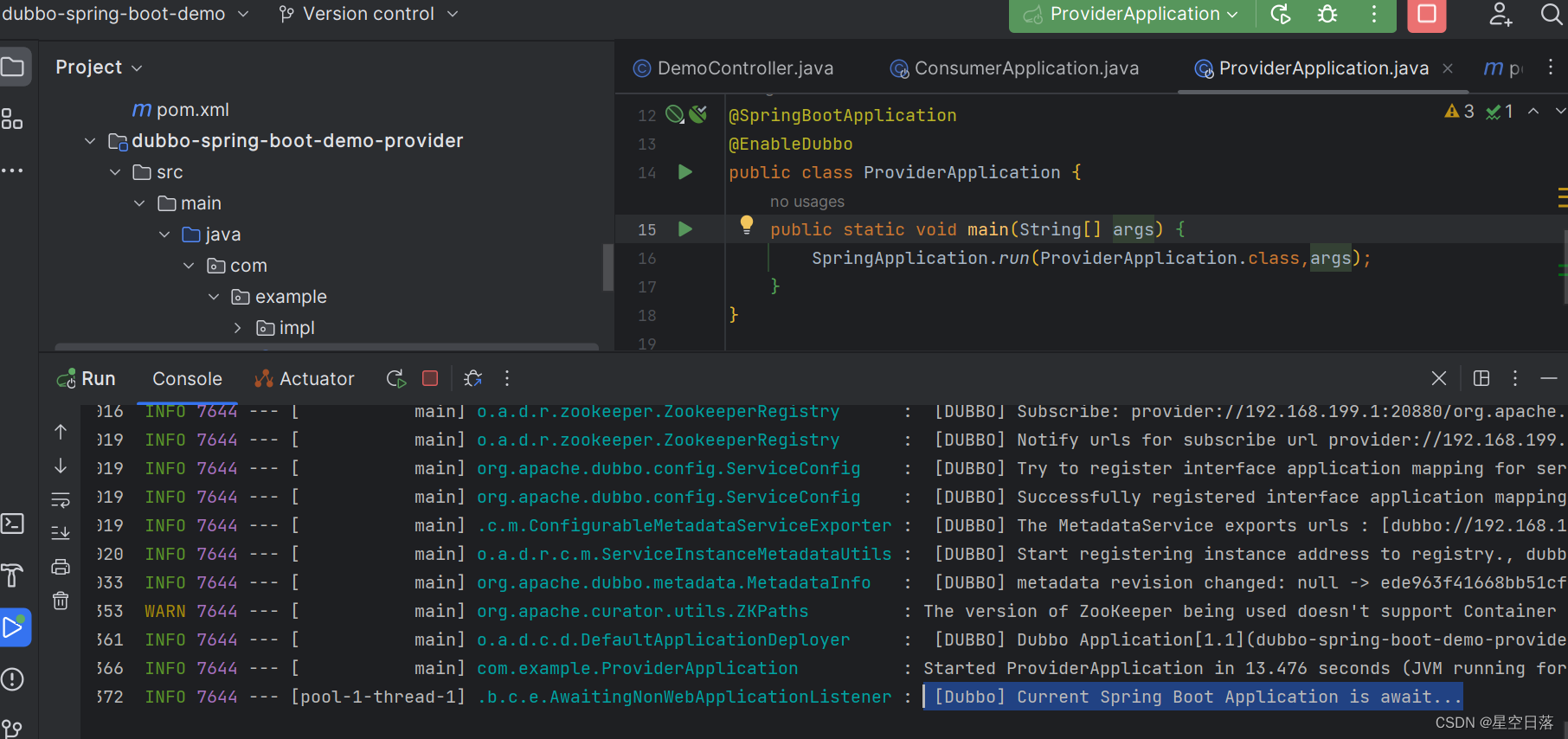This screenshot has width=1568, height=739.
Task: Click the highlighted Dubbo await message text
Action: (x=1193, y=697)
